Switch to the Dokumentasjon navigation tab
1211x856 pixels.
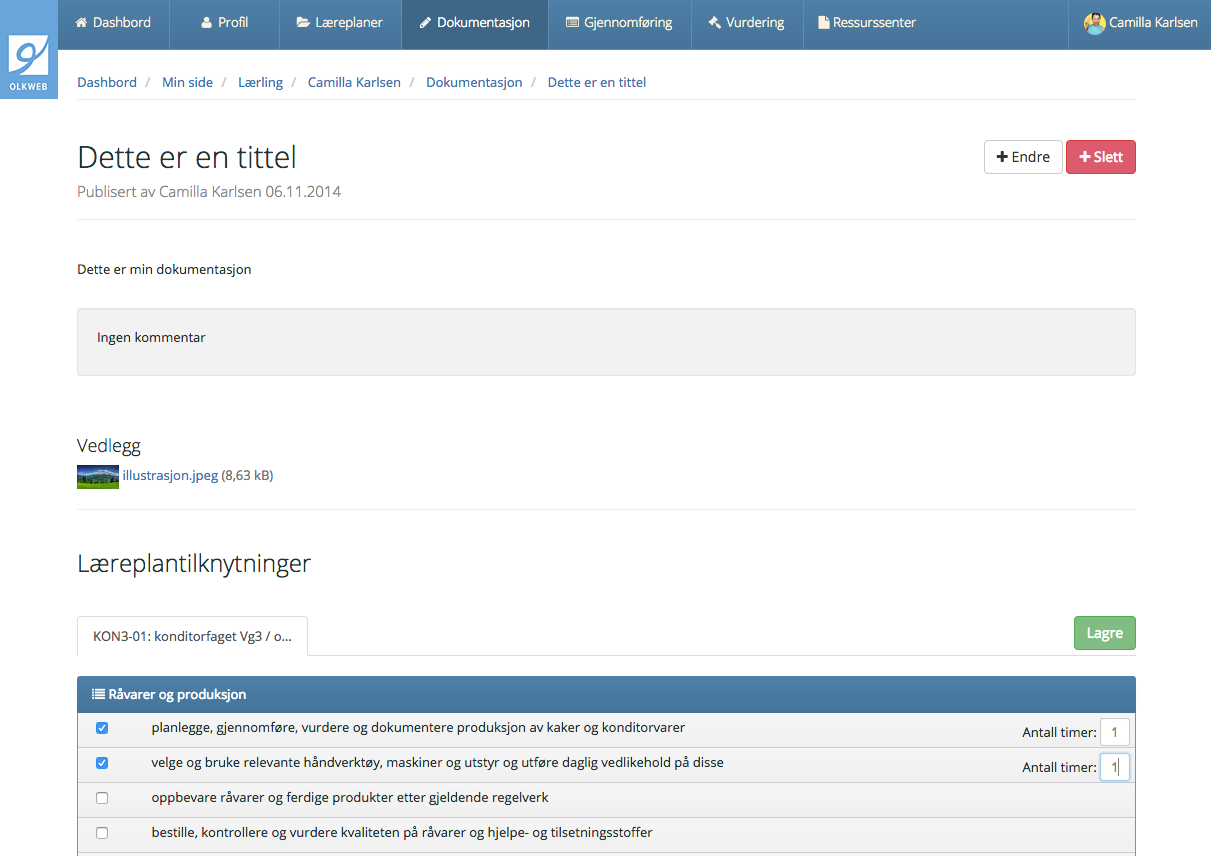click(x=474, y=22)
